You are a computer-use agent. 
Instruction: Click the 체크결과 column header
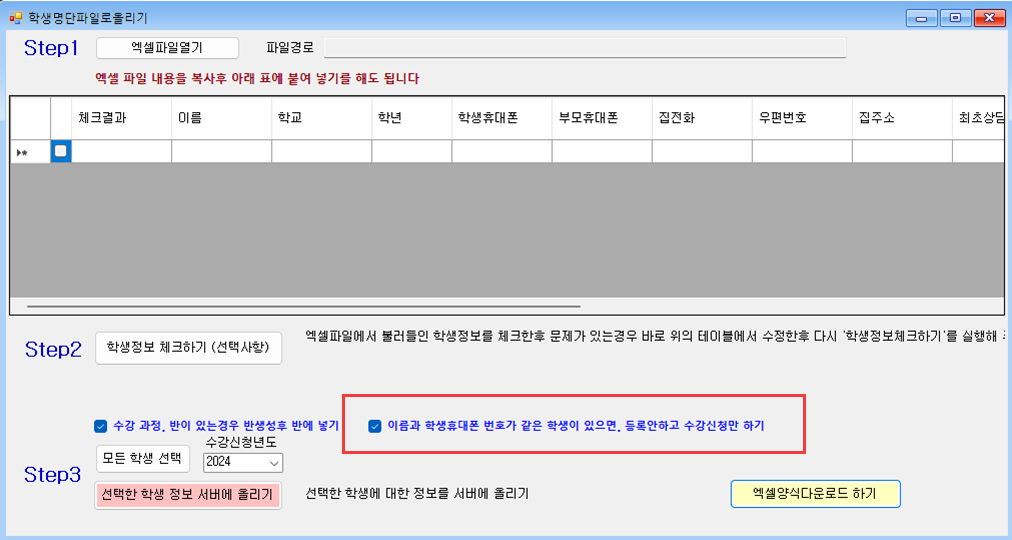[x=121, y=118]
